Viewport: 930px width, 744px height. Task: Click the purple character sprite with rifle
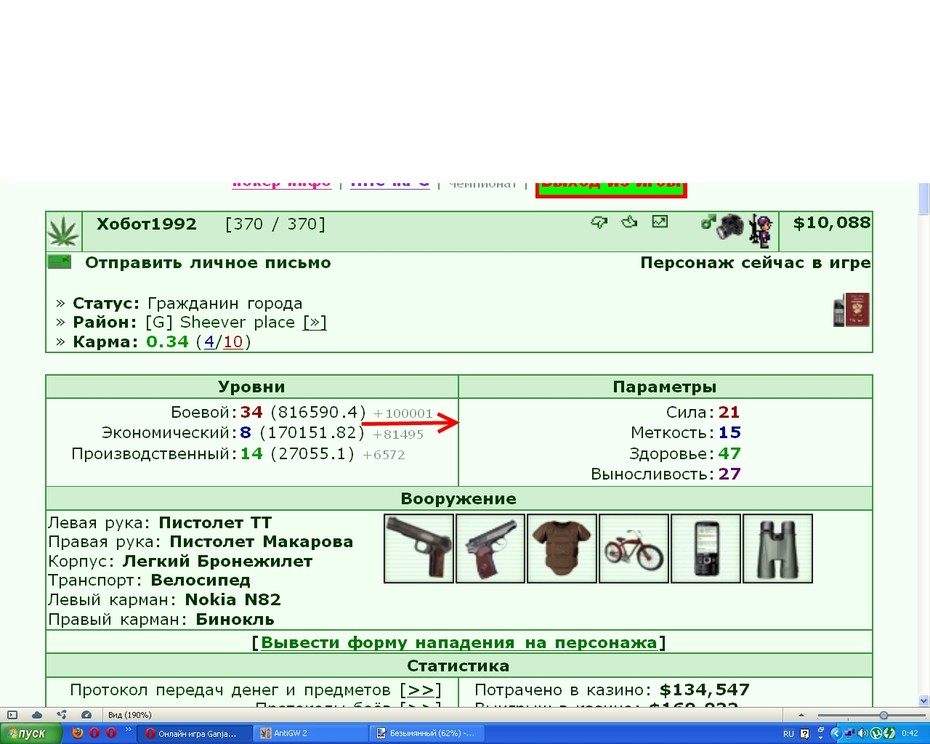pyautogui.click(x=761, y=231)
